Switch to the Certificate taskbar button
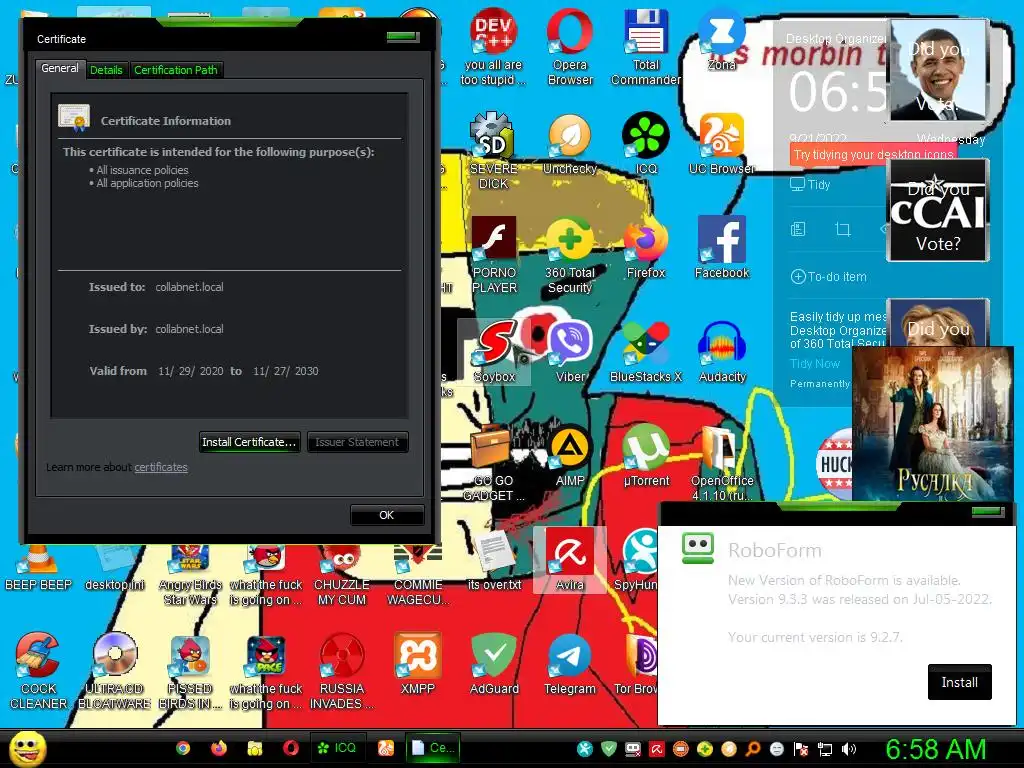Screen dimensions: 1024x768 pyautogui.click(x=433, y=748)
